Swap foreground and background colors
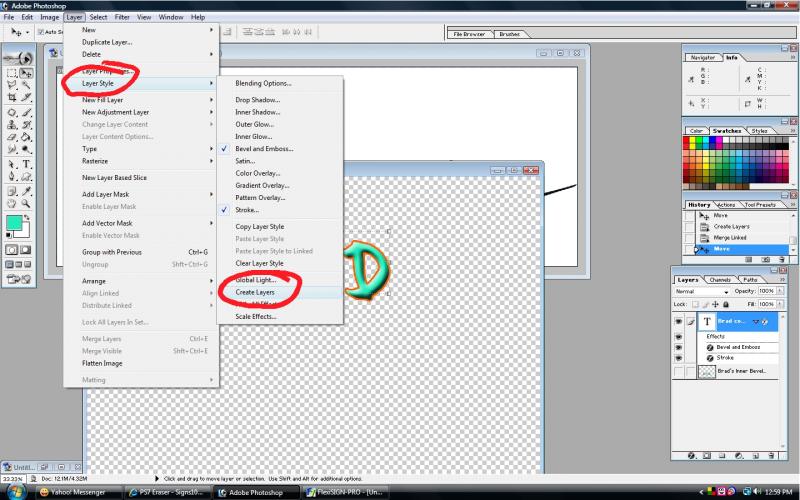 [x=27, y=218]
